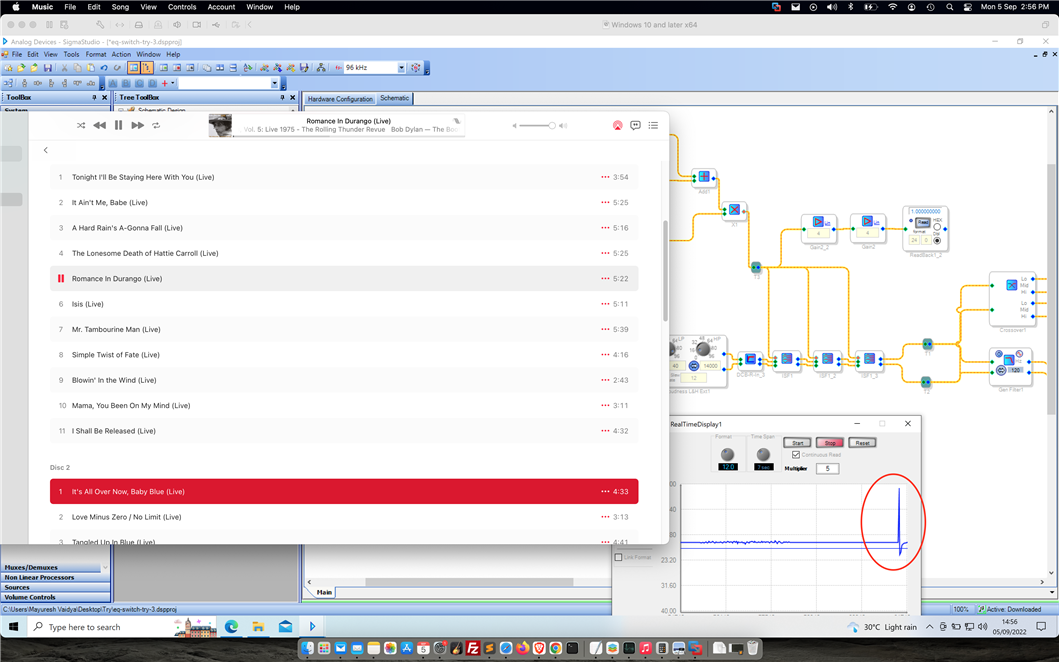Image resolution: width=1059 pixels, height=662 pixels.
Task: Open more options for Isis (Live)
Action: (x=605, y=304)
